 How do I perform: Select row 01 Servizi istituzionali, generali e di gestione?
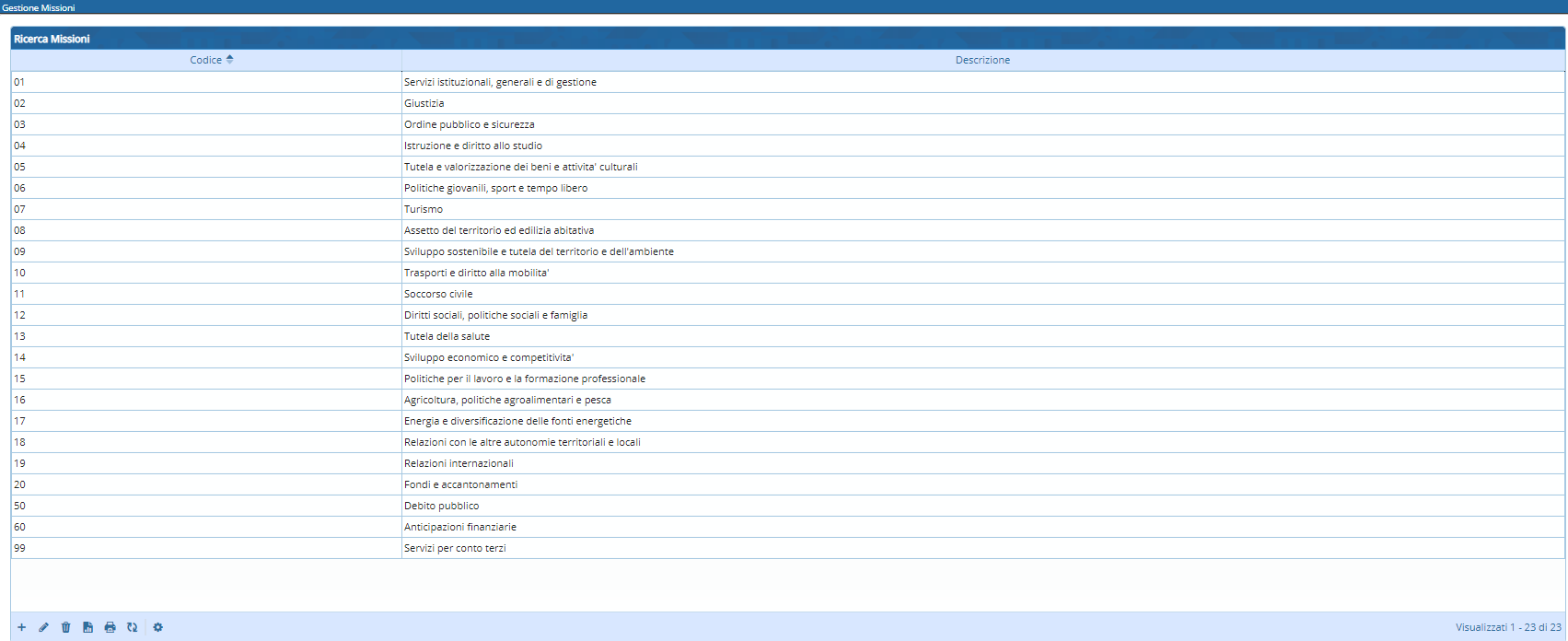[x=500, y=82]
